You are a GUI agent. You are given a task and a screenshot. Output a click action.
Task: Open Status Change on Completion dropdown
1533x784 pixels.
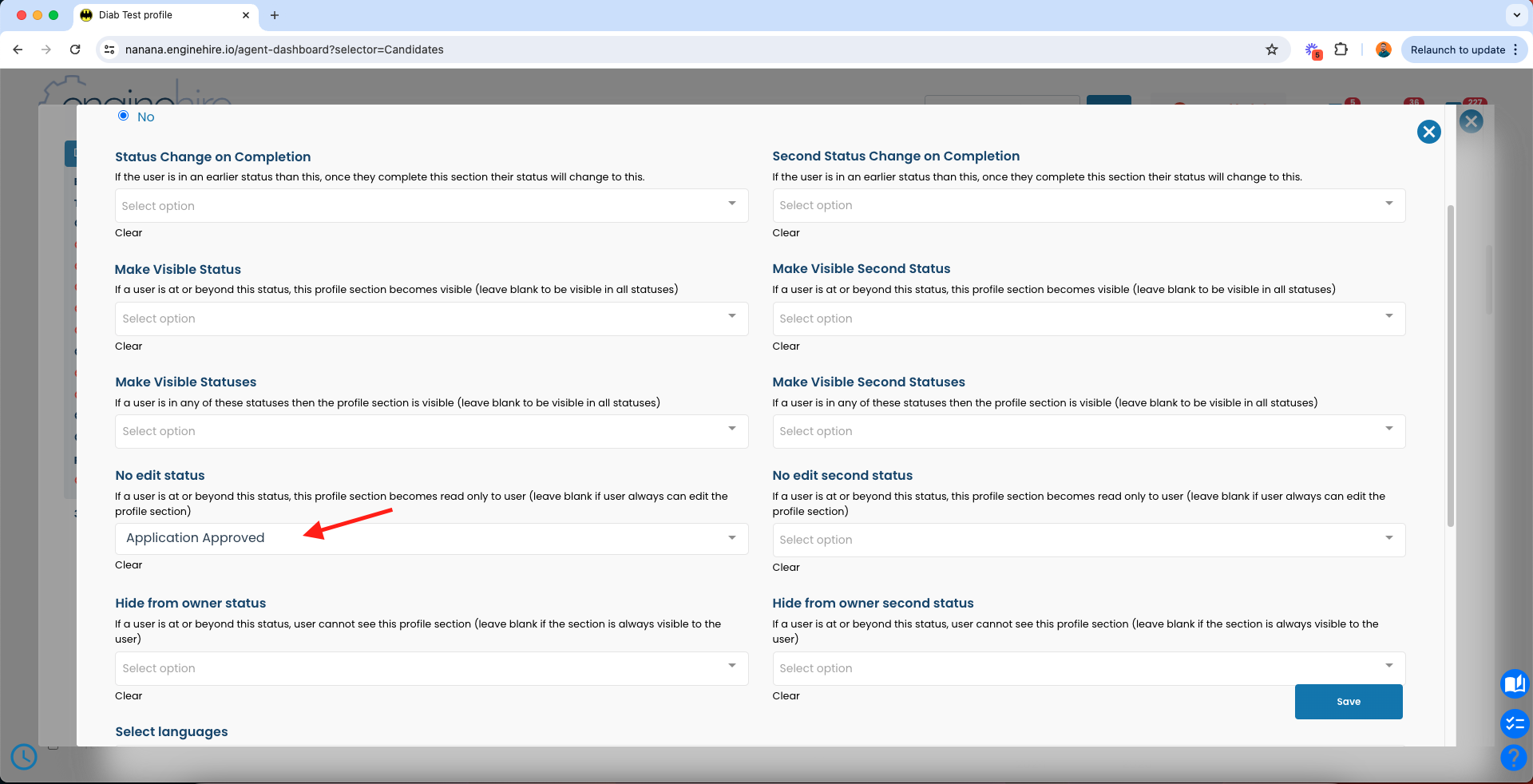pos(431,205)
